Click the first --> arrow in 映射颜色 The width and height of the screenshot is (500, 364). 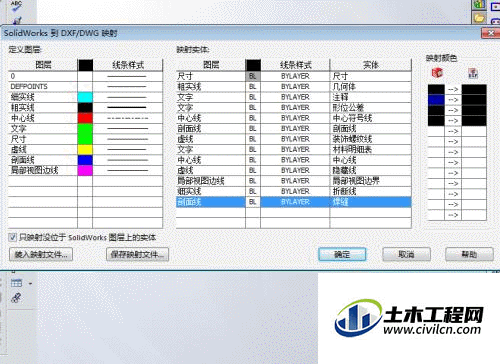pos(453,89)
